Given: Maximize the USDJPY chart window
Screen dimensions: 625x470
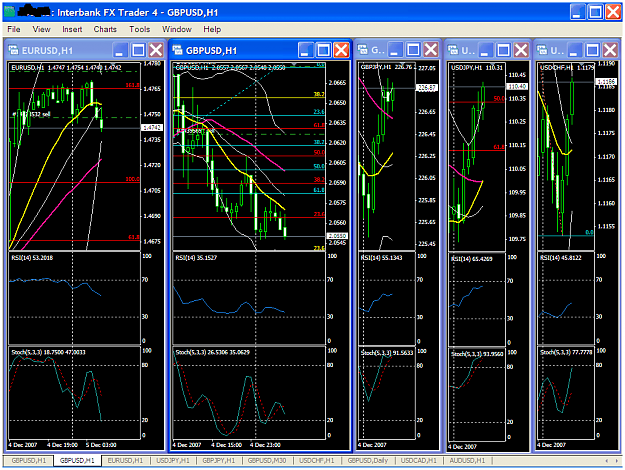Looking at the screenshot, I should pos(503,50).
